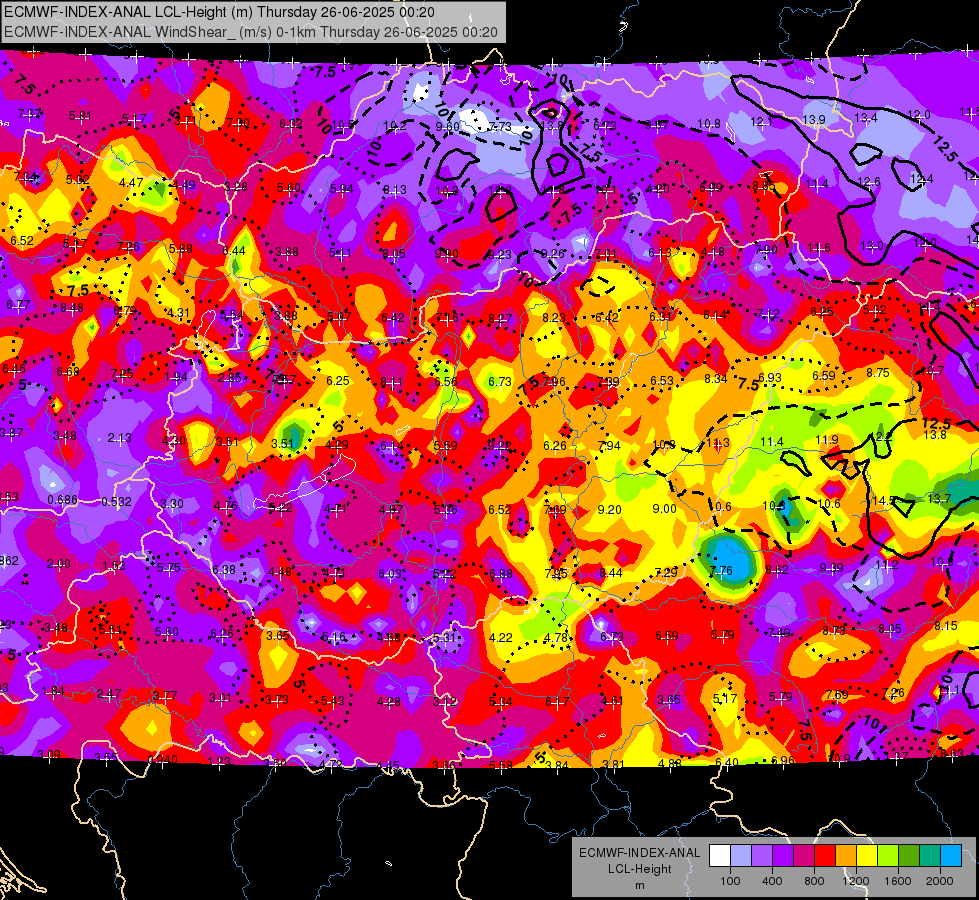Click the wind shear value 8.75
The image size is (979, 900).
[x=878, y=372]
